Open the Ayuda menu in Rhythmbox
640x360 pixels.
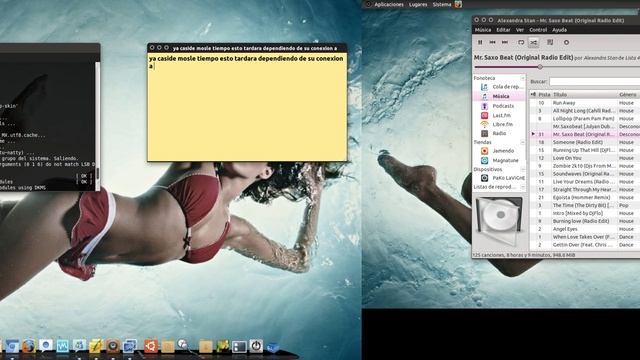(559, 30)
